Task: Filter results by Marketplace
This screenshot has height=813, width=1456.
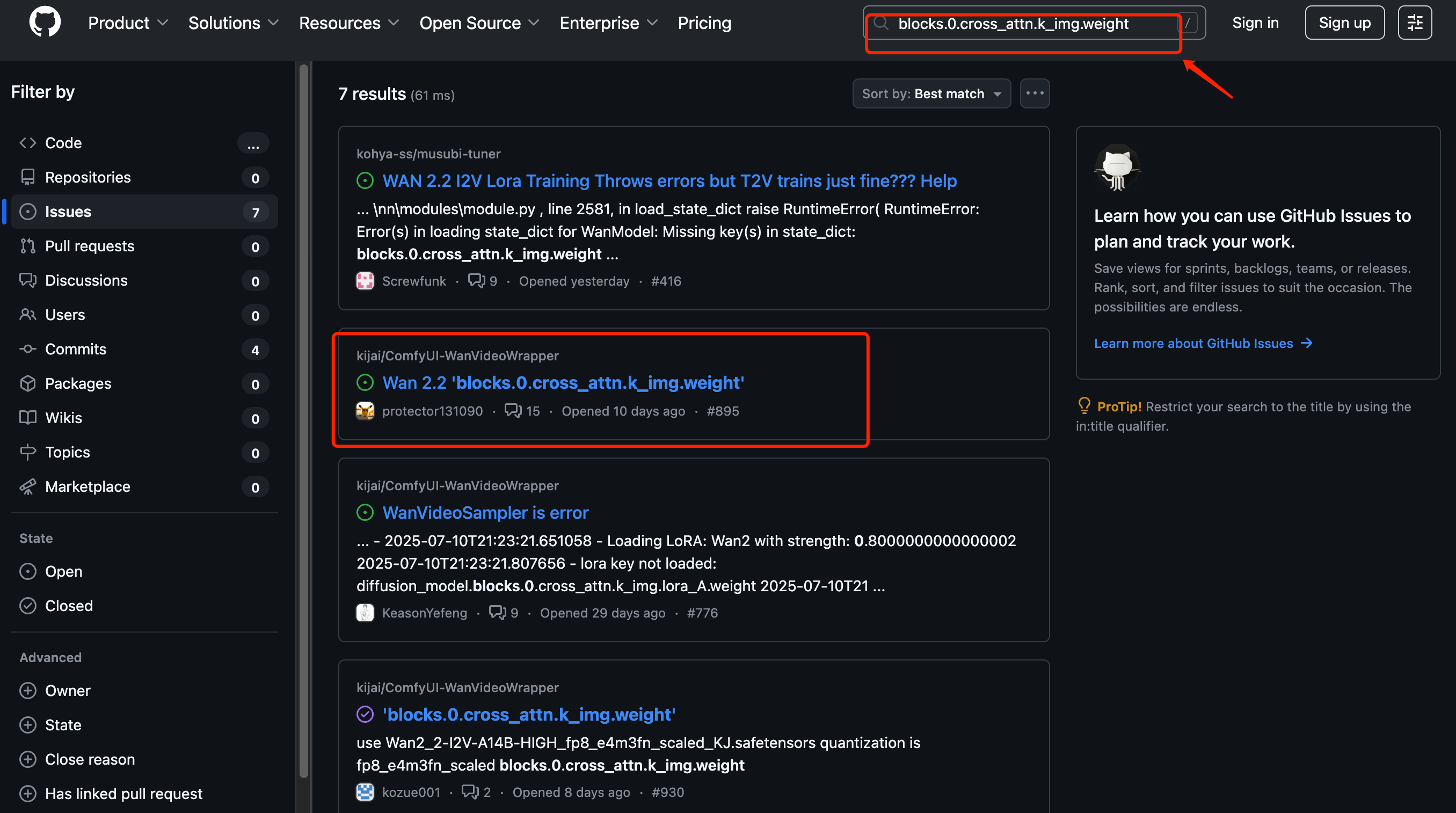Action: click(144, 487)
